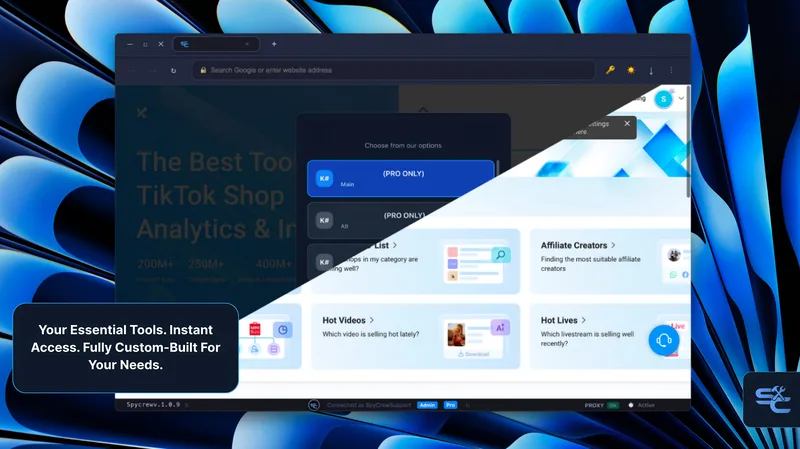Click the S profile avatar
This screenshot has width=800, height=449.
[664, 99]
